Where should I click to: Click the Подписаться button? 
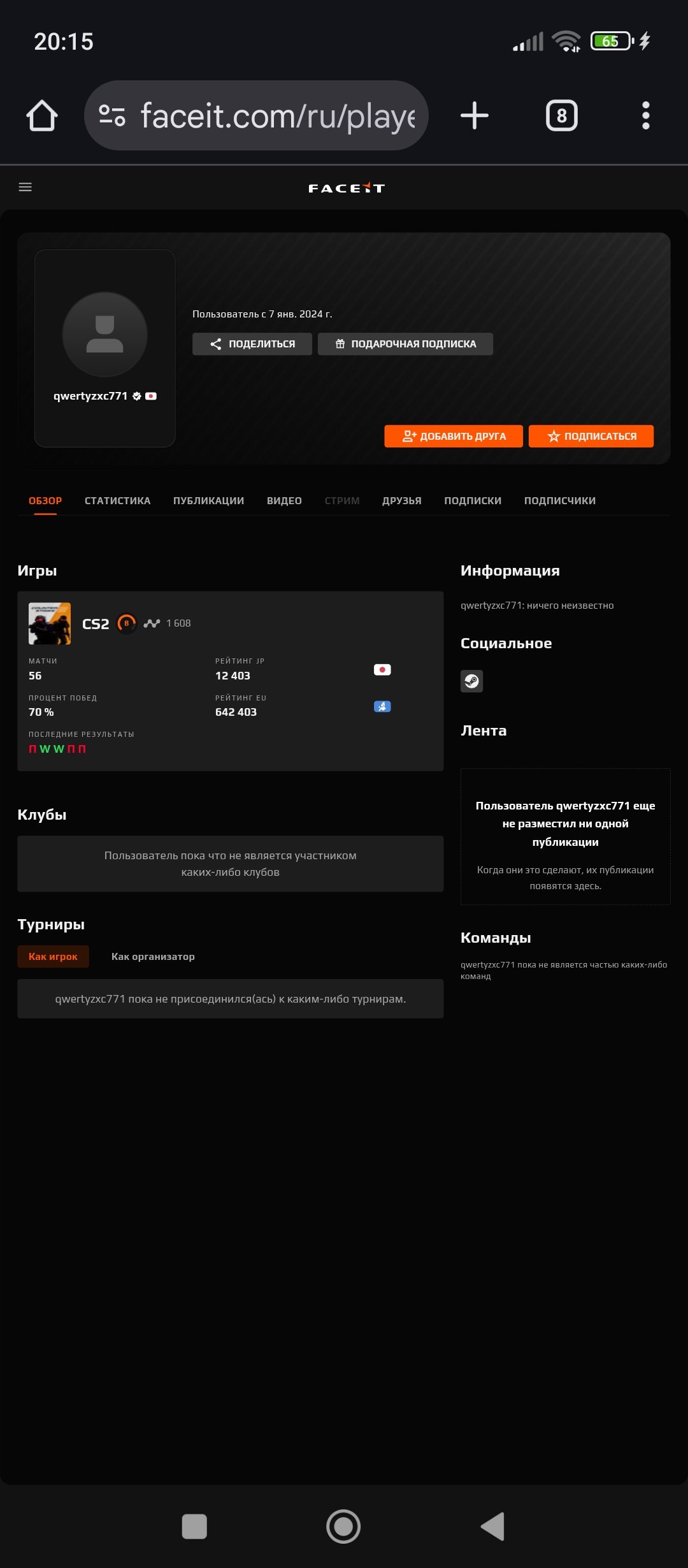[591, 436]
